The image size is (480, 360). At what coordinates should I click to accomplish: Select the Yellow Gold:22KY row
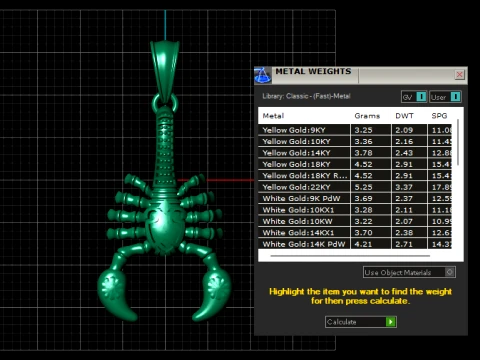(x=355, y=187)
